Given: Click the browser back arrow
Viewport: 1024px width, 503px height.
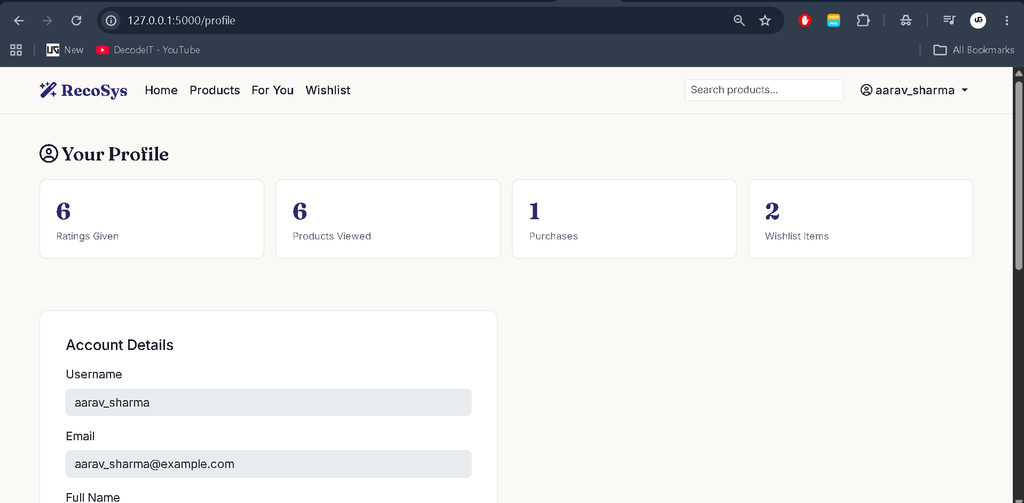Looking at the screenshot, I should pyautogui.click(x=19, y=21).
